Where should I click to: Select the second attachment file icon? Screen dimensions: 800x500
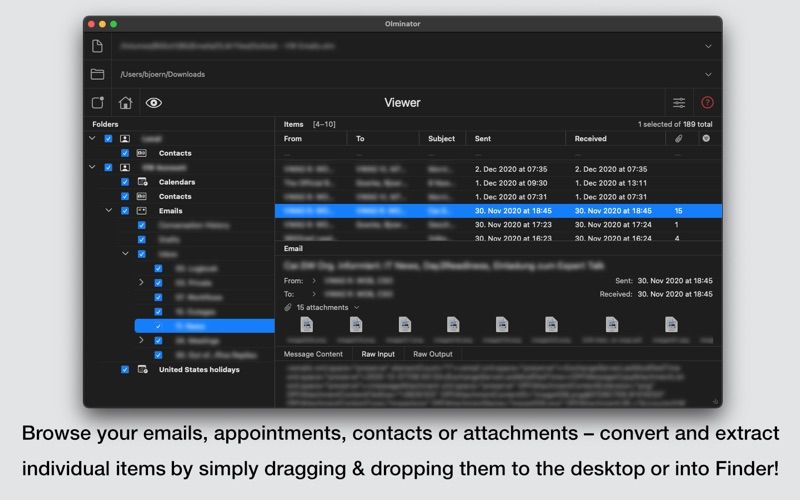coord(356,324)
